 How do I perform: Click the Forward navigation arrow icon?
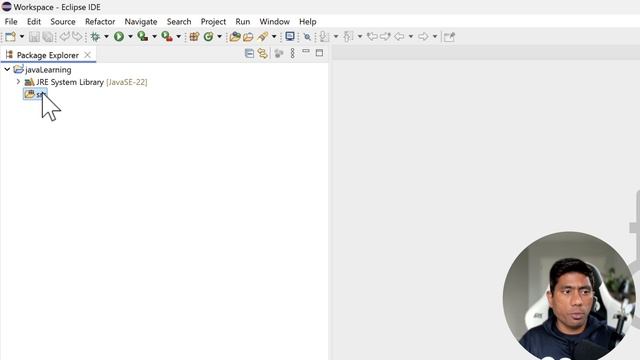pos(423,37)
